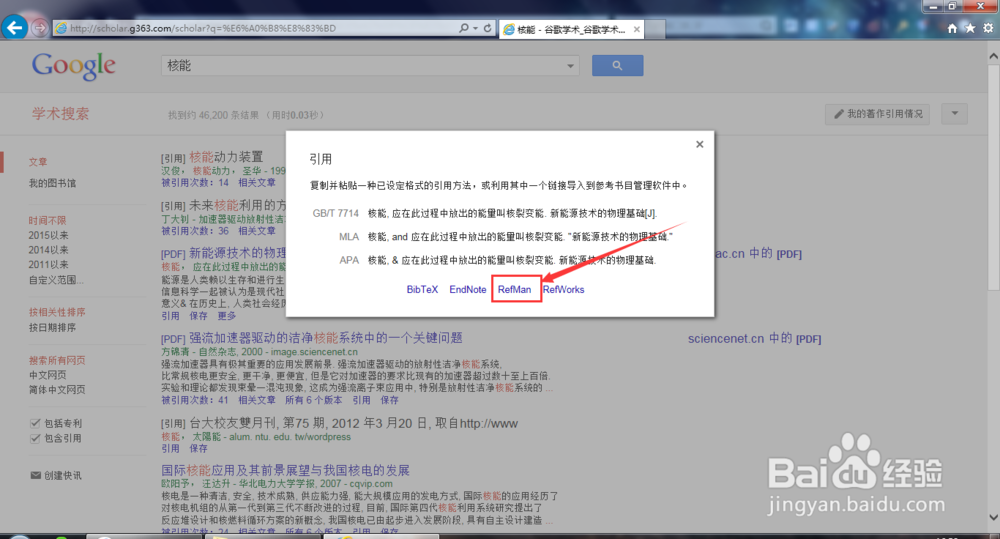
Task: Open 我的图书馆 in the sidebar
Action: pos(52,183)
